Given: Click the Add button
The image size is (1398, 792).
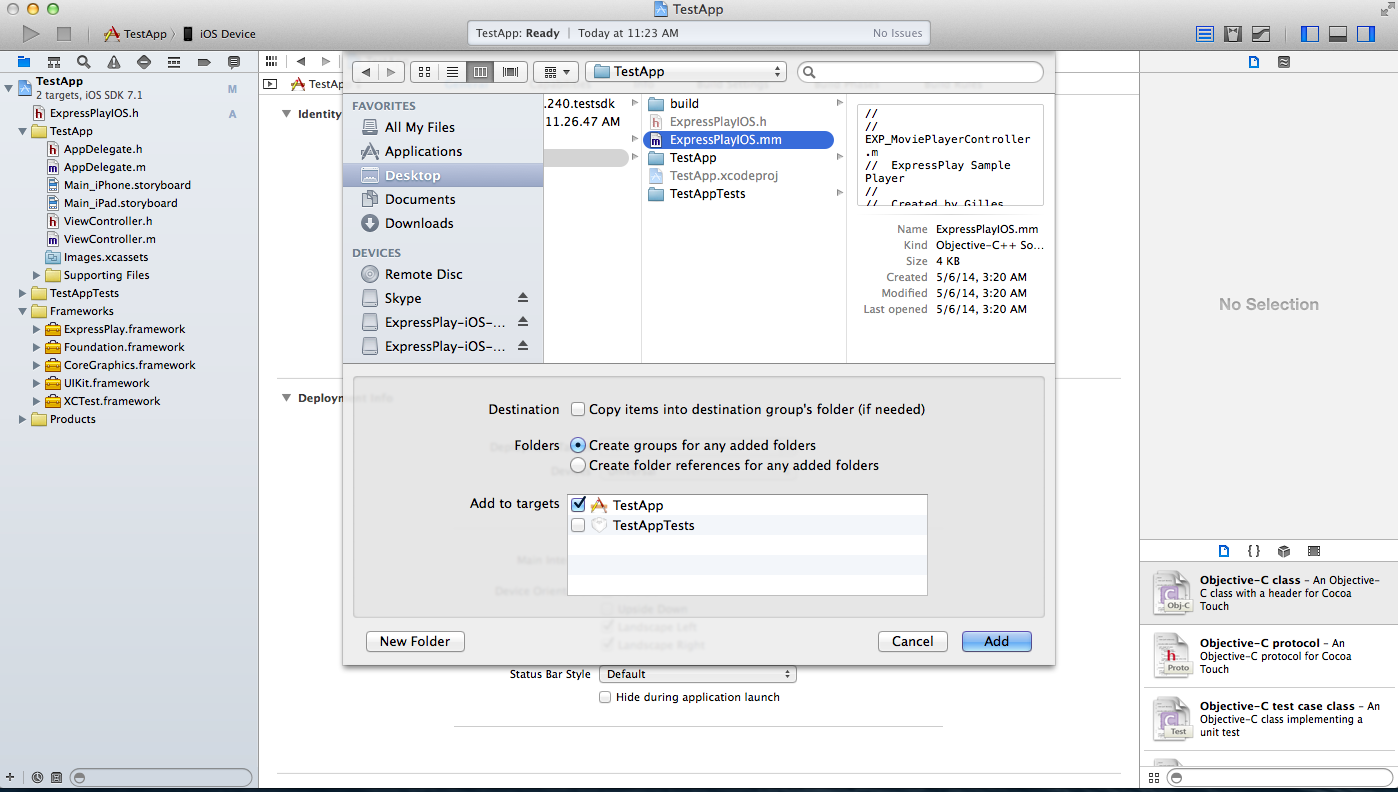Looking at the screenshot, I should 996,641.
